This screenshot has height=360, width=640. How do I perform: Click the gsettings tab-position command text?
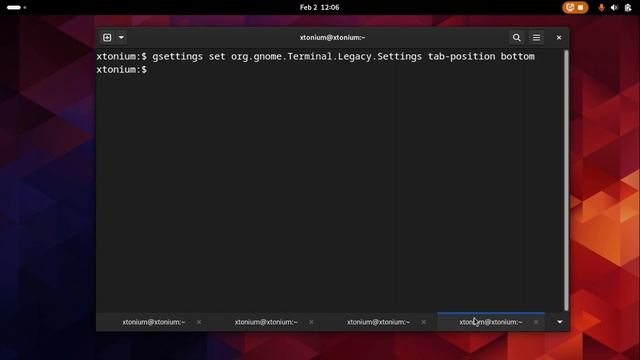pyautogui.click(x=343, y=56)
